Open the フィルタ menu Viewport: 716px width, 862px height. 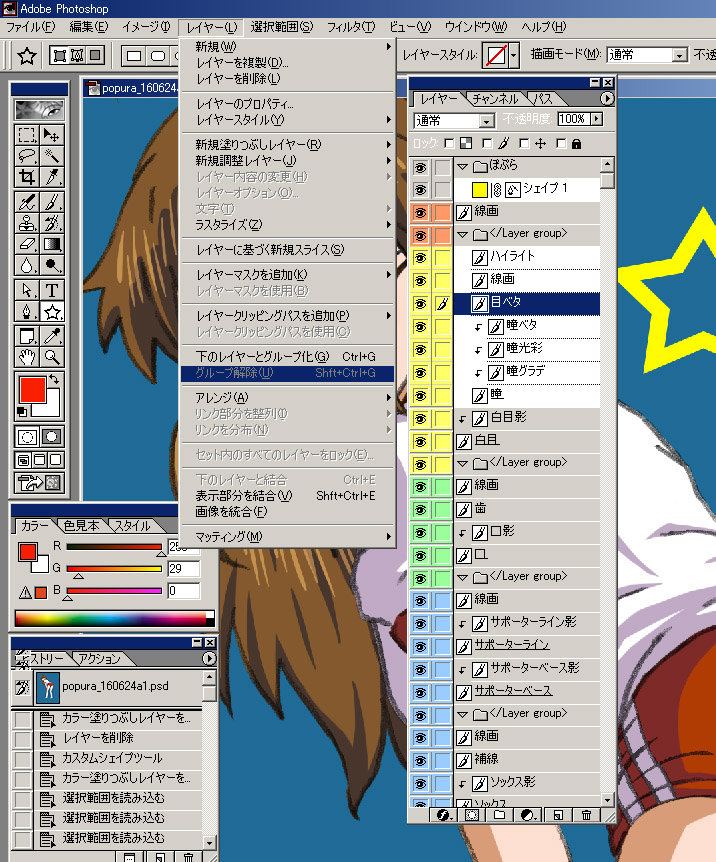[351, 27]
